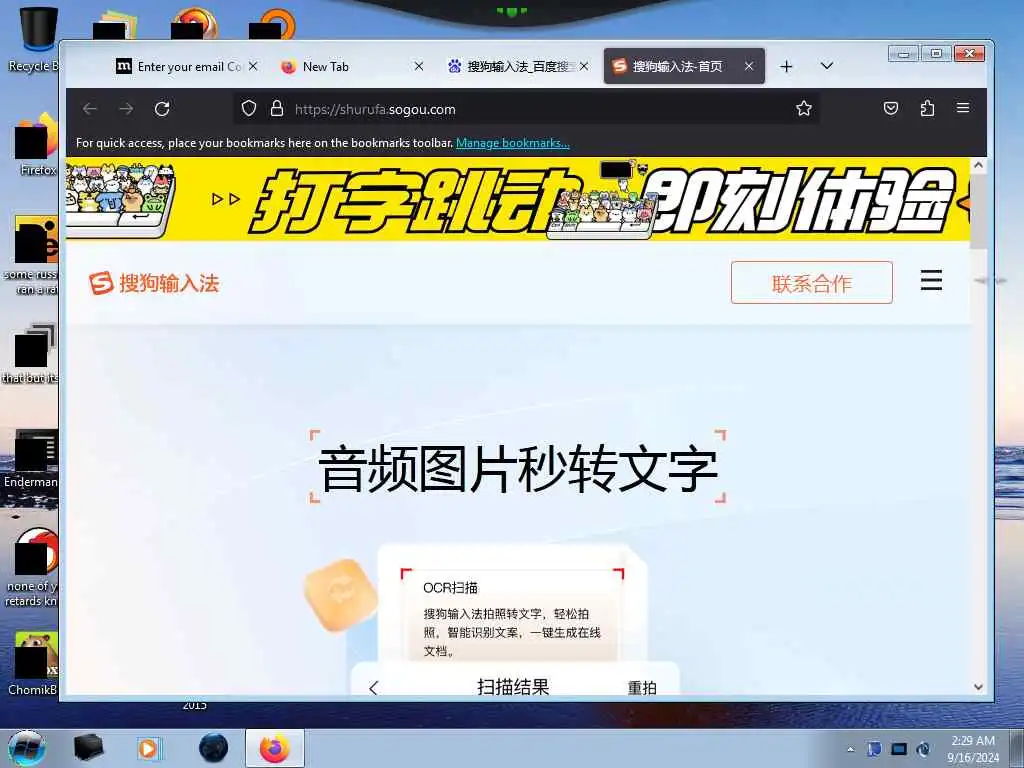This screenshot has width=1024, height=768.
Task: Close the Enter your email tab
Action: (253, 67)
